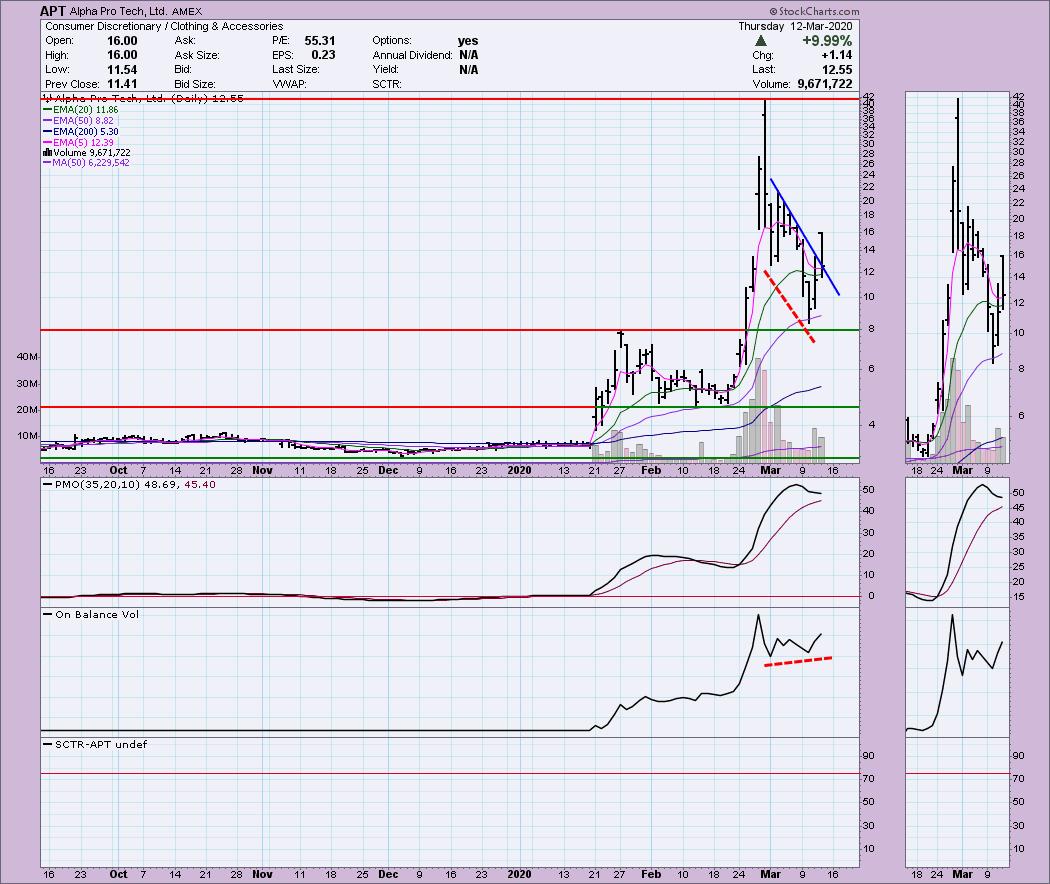Select the APT ticker symbol in header

coord(52,11)
